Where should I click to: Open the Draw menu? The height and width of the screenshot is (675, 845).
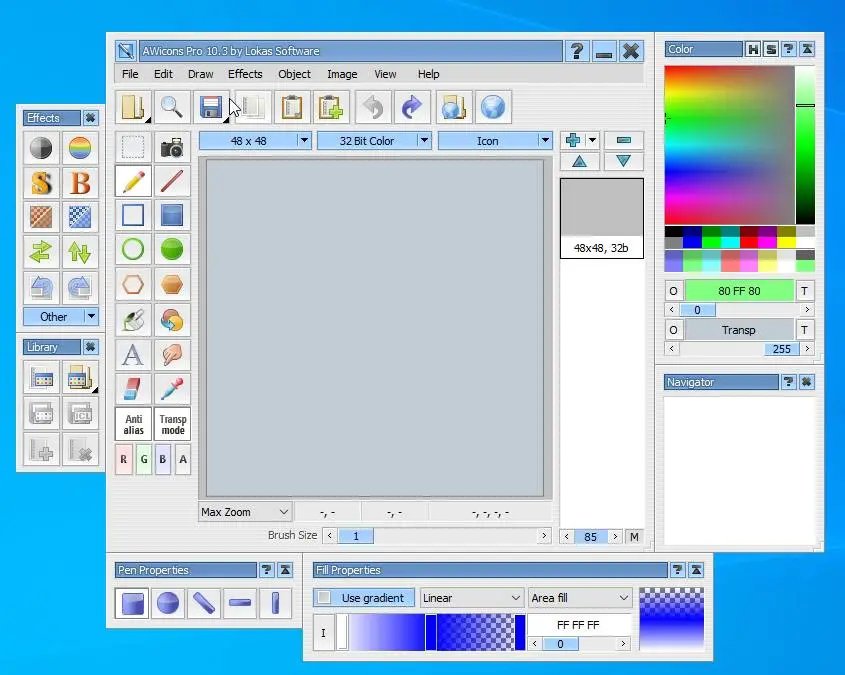point(200,74)
